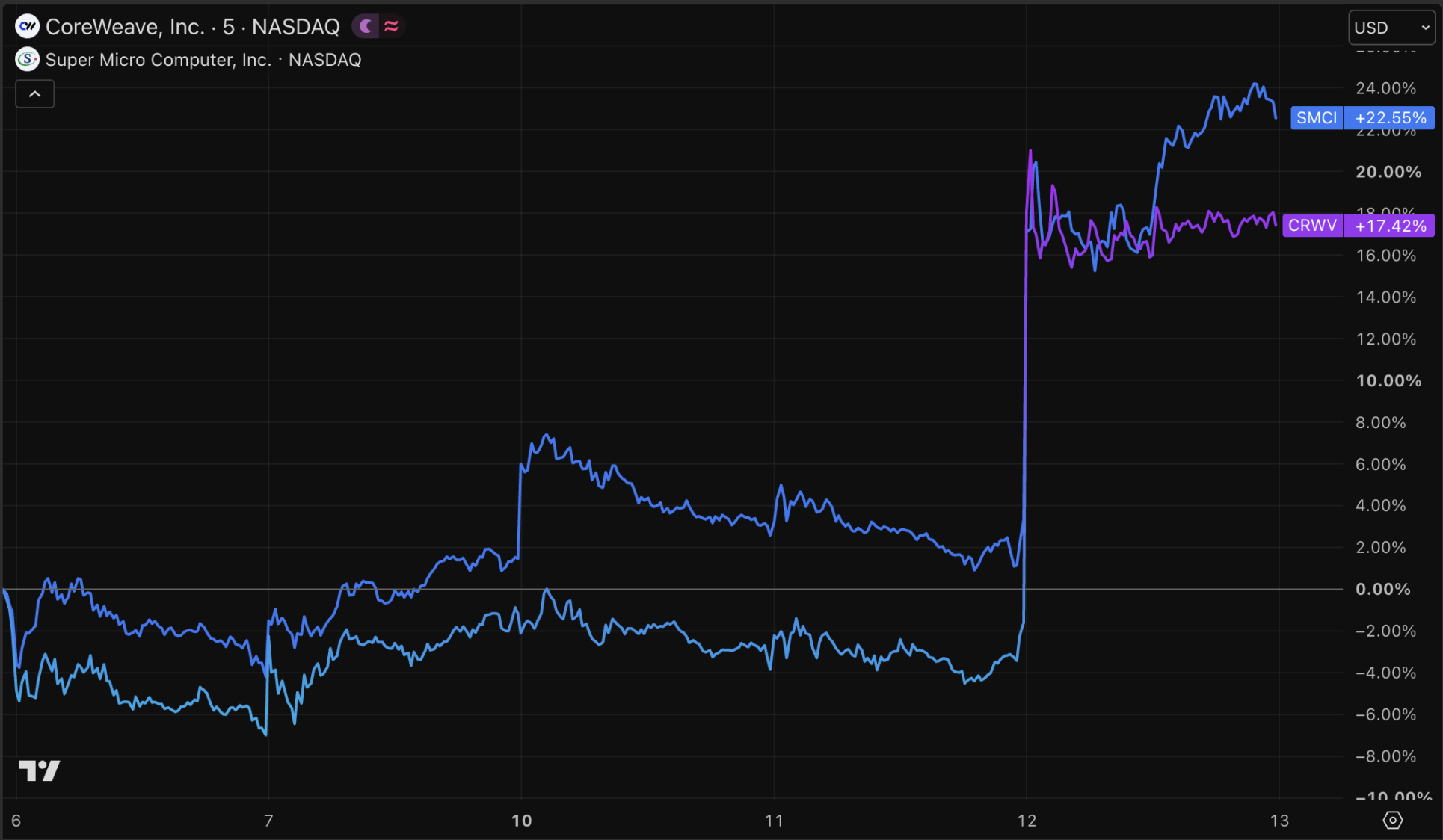This screenshot has width=1443, height=840.
Task: Open the USD currency dropdown
Action: tap(1391, 28)
